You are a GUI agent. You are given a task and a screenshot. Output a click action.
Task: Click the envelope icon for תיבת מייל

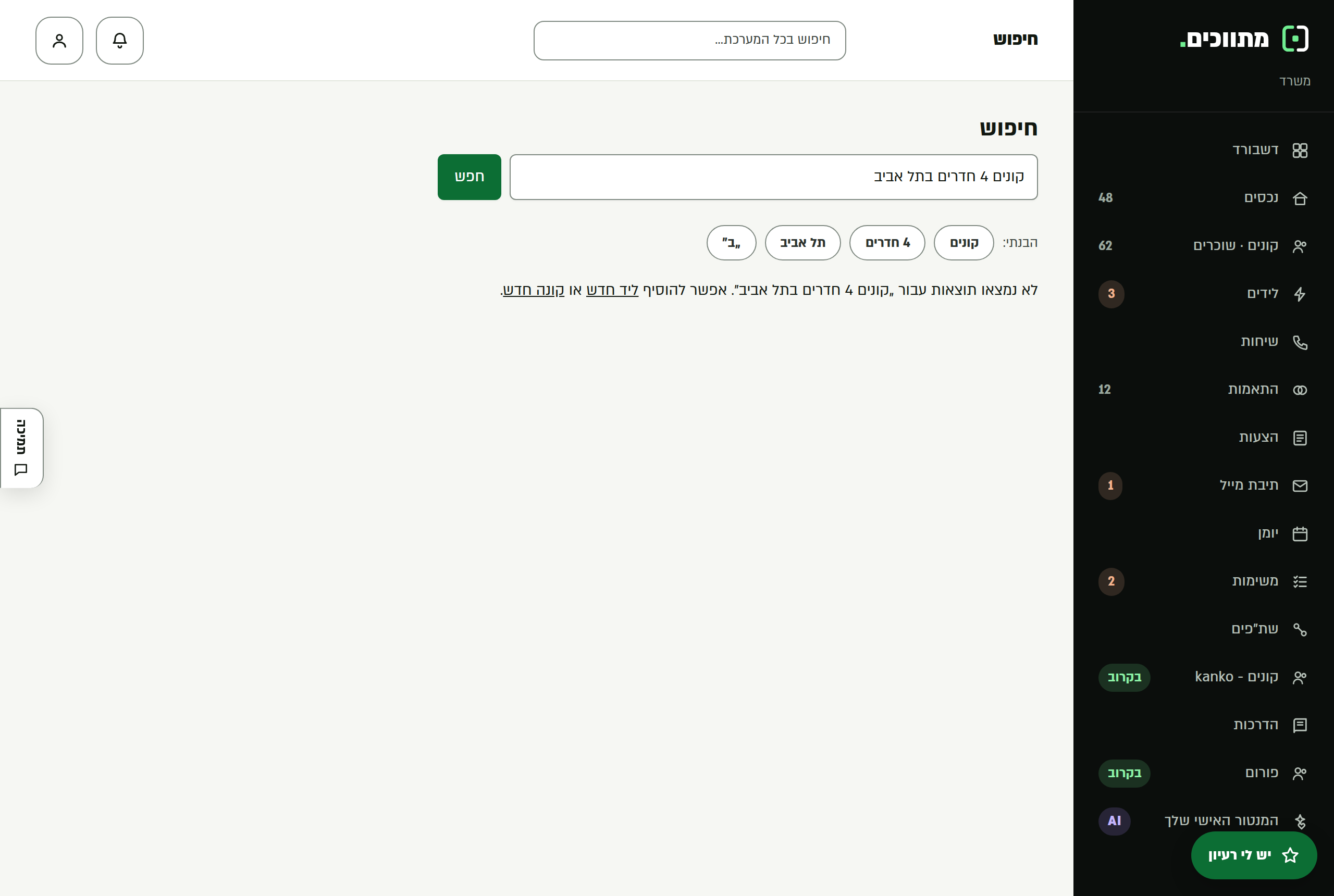click(1300, 486)
